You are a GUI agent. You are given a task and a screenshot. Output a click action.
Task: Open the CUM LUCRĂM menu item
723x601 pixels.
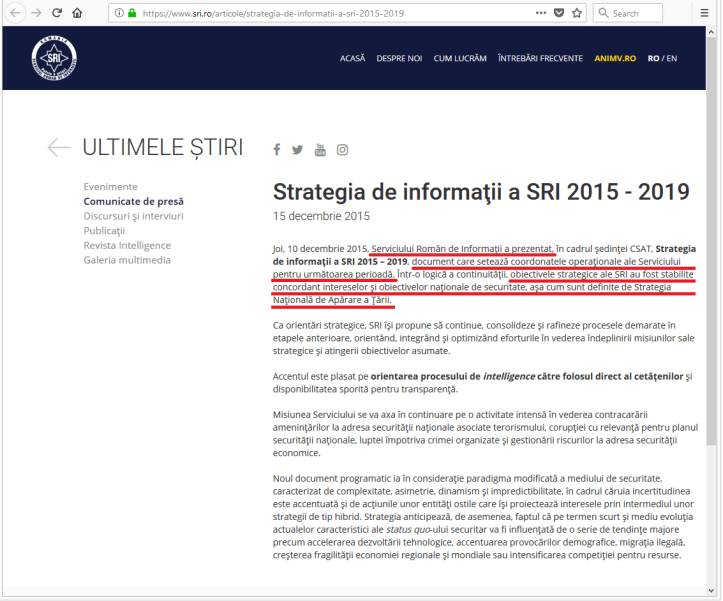point(460,59)
